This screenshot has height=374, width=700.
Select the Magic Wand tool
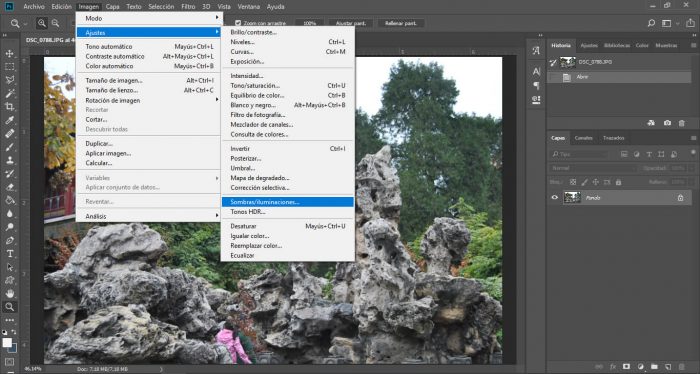pos(9,93)
